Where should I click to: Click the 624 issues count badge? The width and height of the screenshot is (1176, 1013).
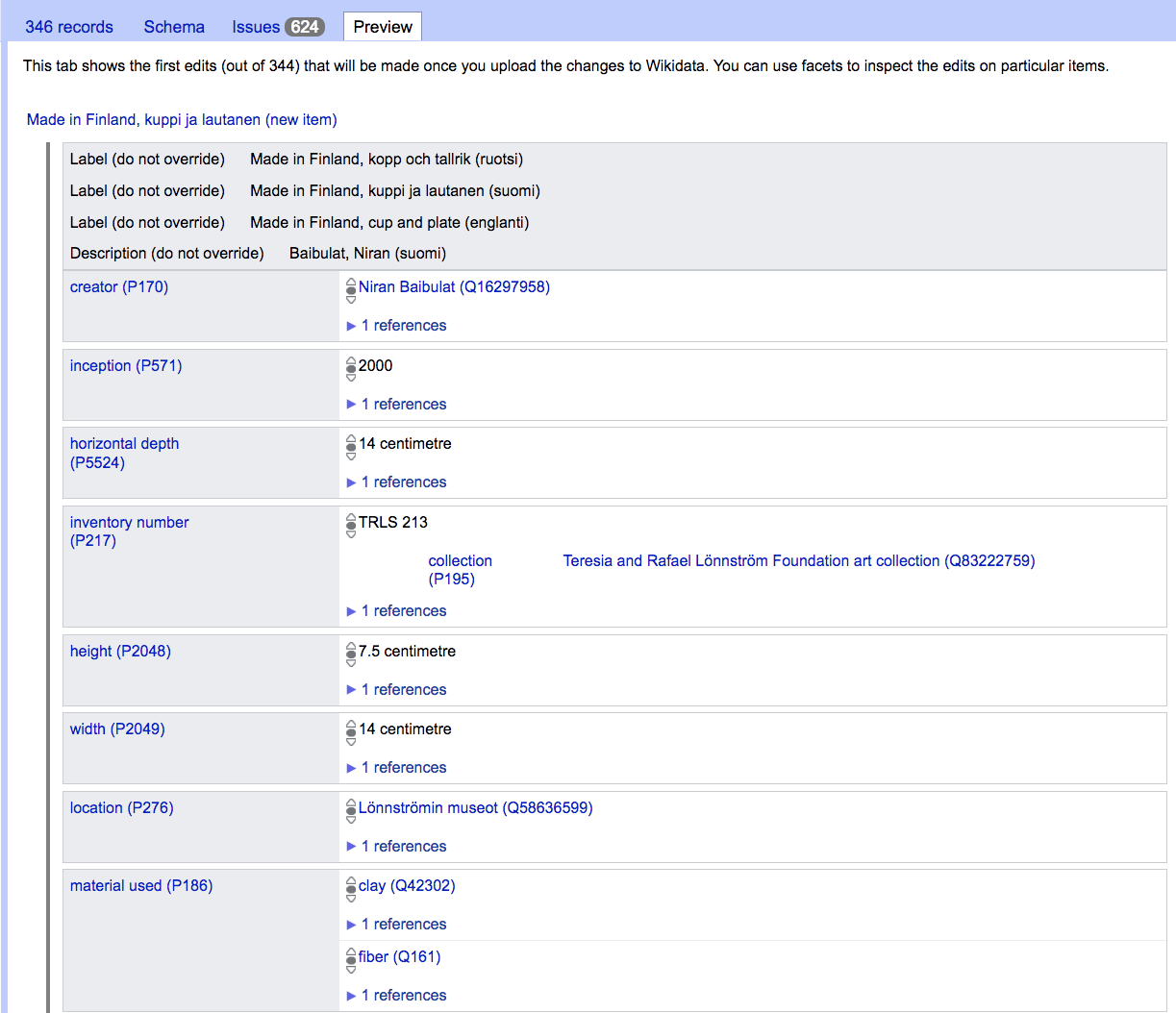click(305, 27)
